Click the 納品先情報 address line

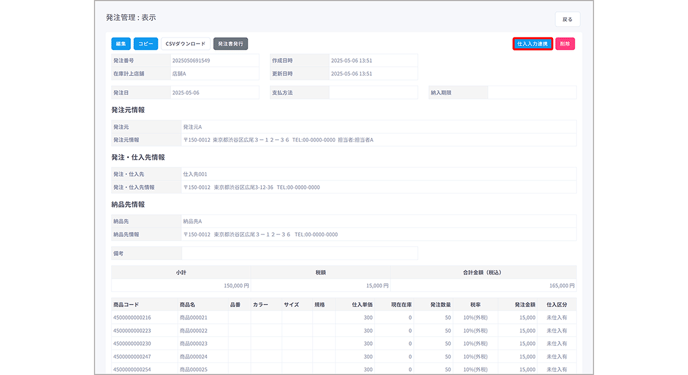[x=261, y=235]
